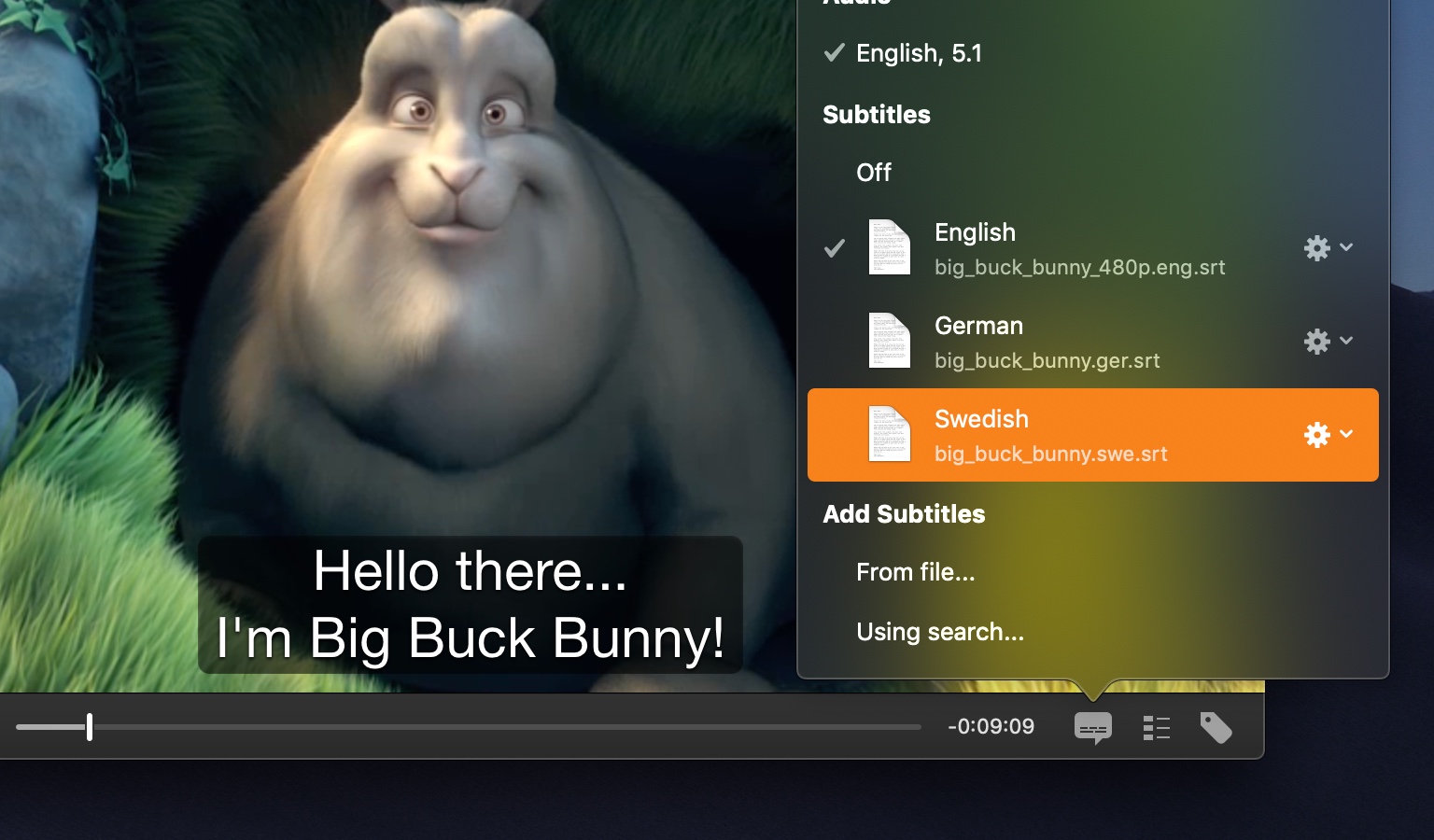
Task: Click the on-screen subtitle text Hello there...
Action: pos(470,570)
